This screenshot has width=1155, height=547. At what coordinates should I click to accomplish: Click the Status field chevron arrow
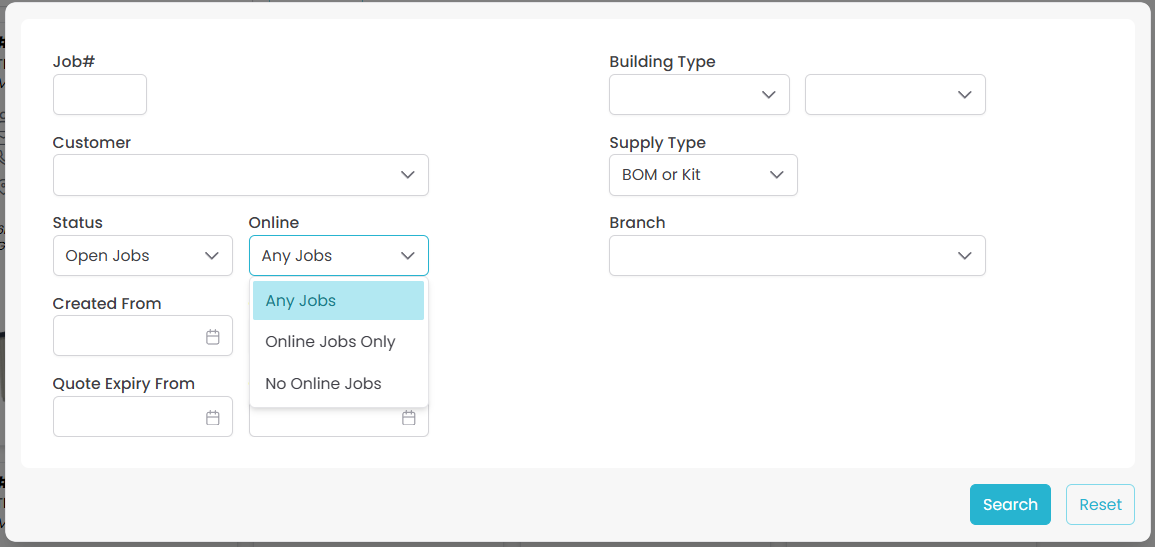[x=212, y=256]
